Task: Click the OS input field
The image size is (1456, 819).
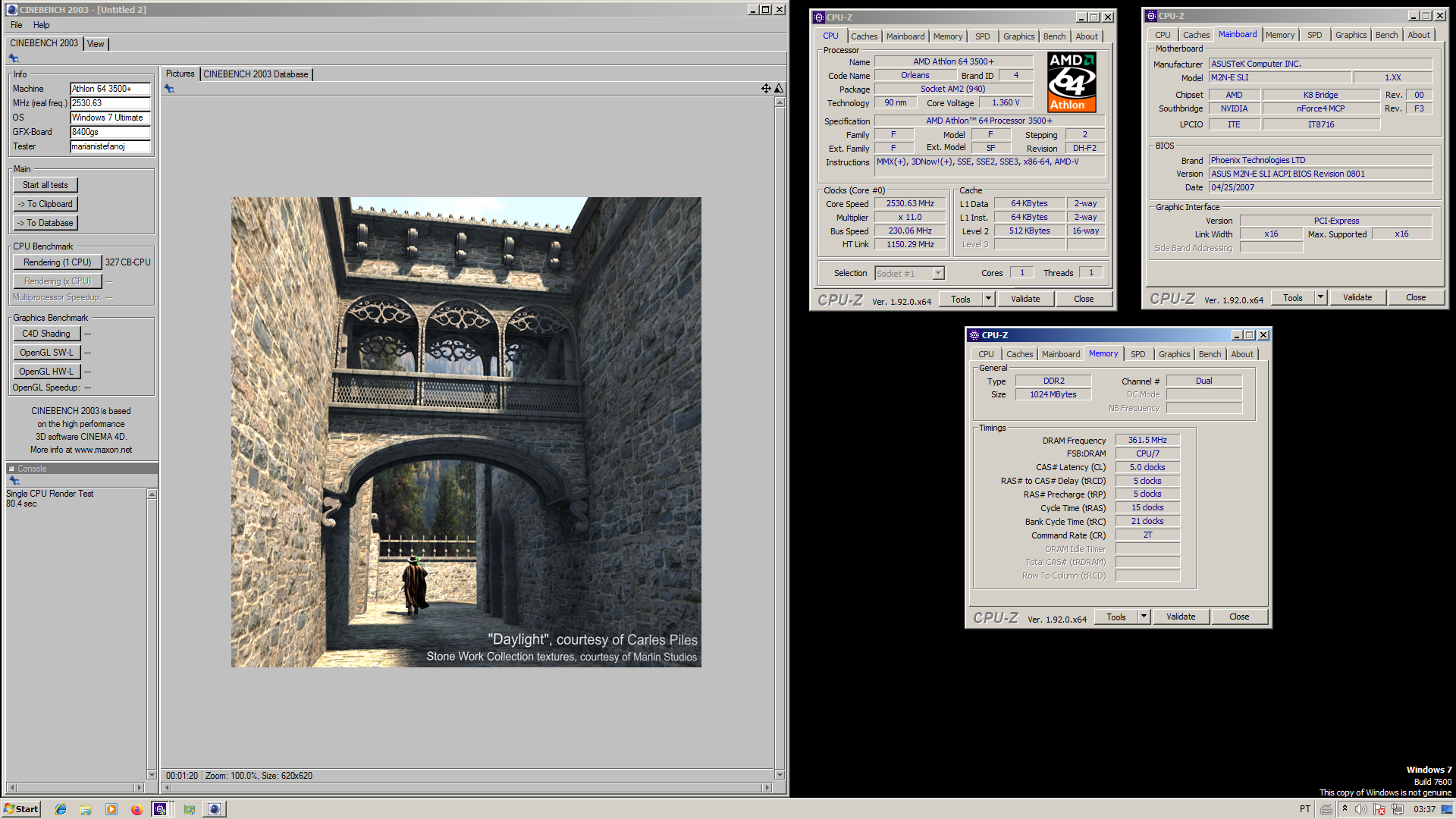Action: click(110, 118)
